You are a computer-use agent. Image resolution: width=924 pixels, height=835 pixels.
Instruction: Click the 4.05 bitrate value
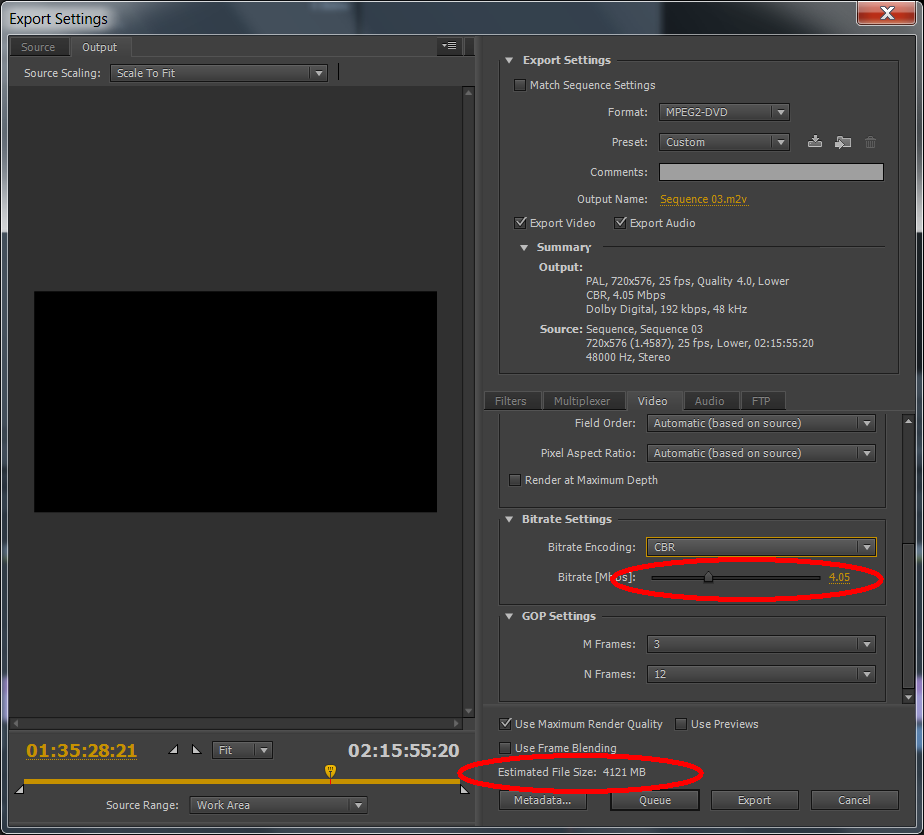tap(839, 577)
